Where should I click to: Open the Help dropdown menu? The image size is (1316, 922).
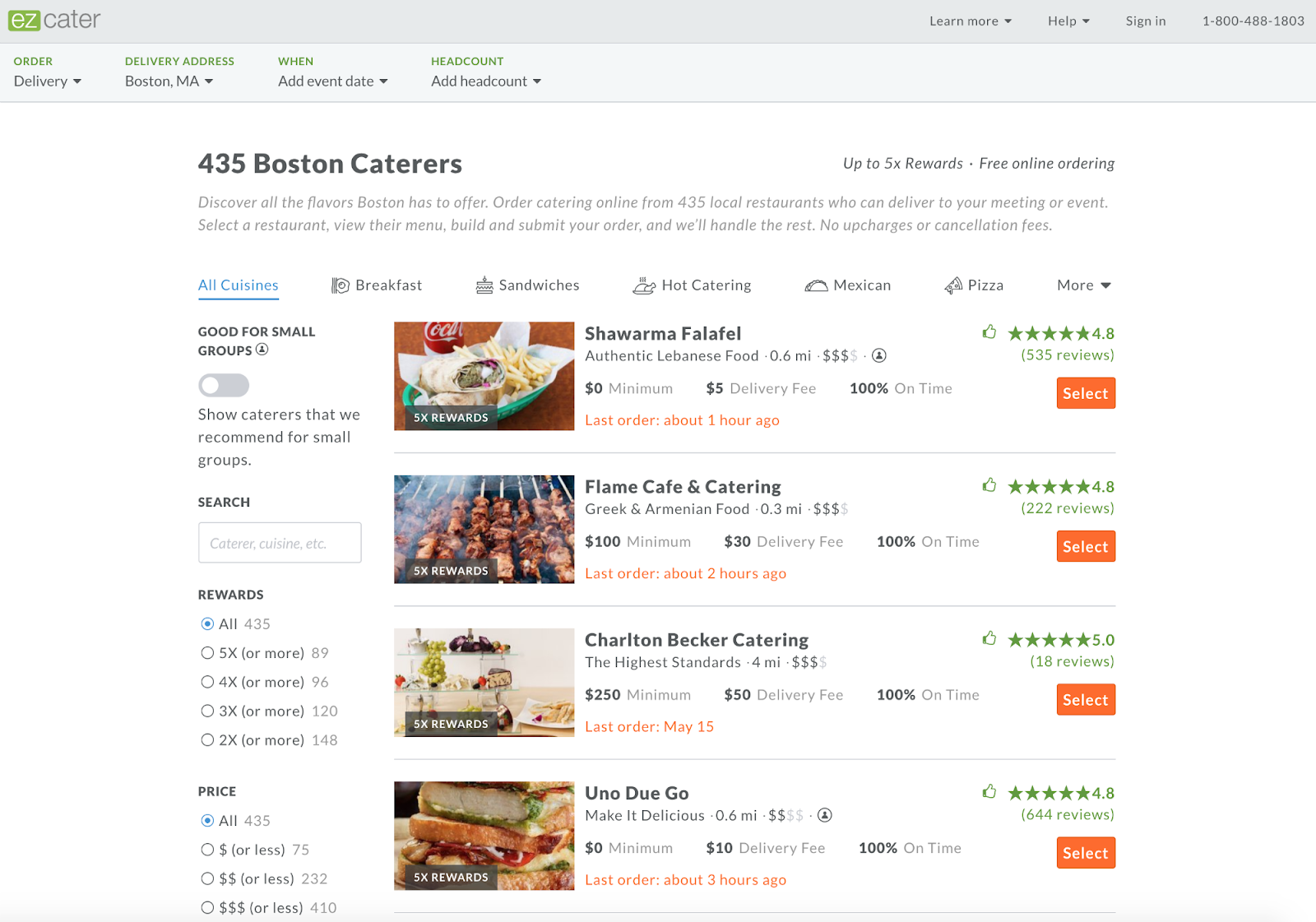point(1068,21)
